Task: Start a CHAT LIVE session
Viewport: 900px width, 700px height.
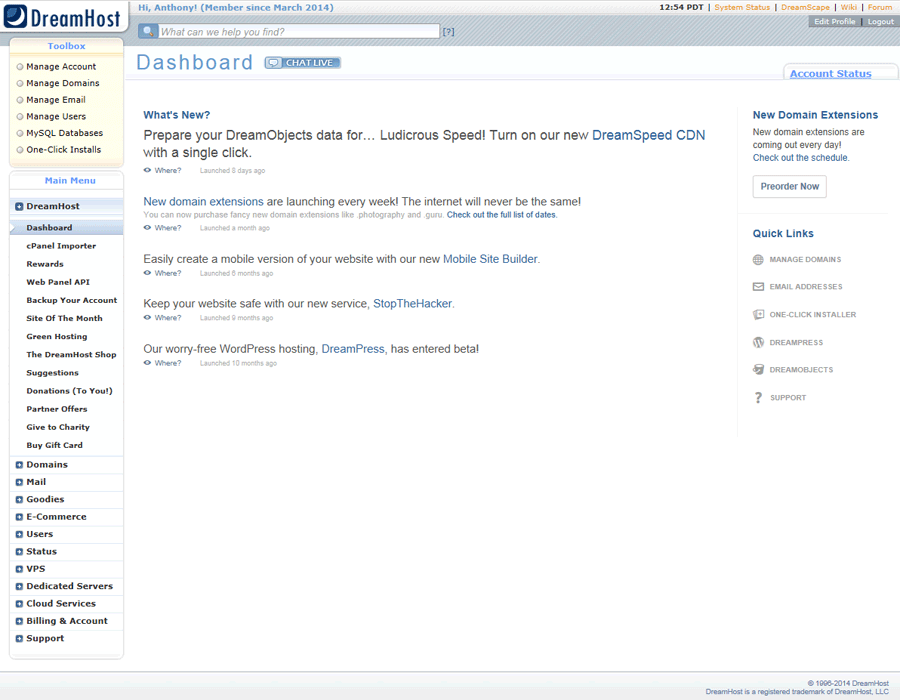Action: 302,63
